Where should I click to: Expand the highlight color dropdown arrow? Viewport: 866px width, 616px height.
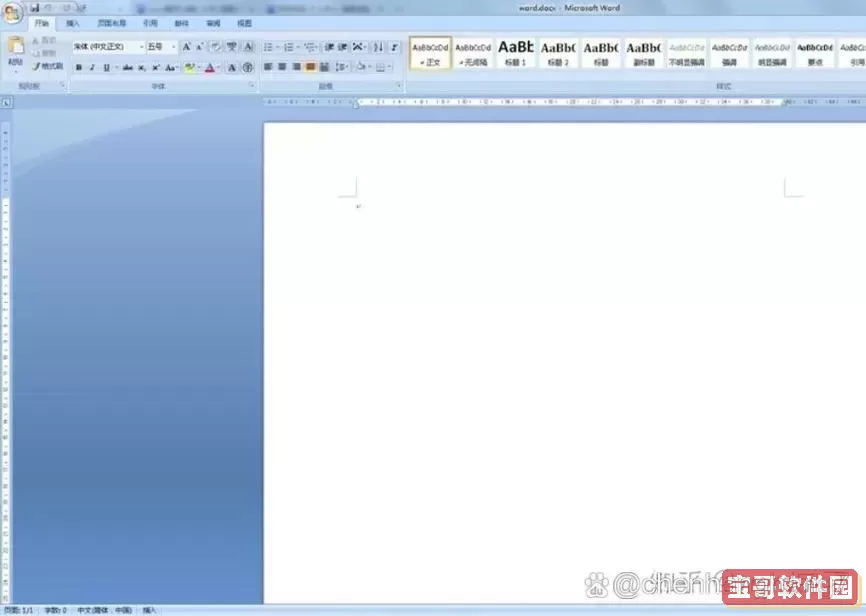[x=199, y=67]
